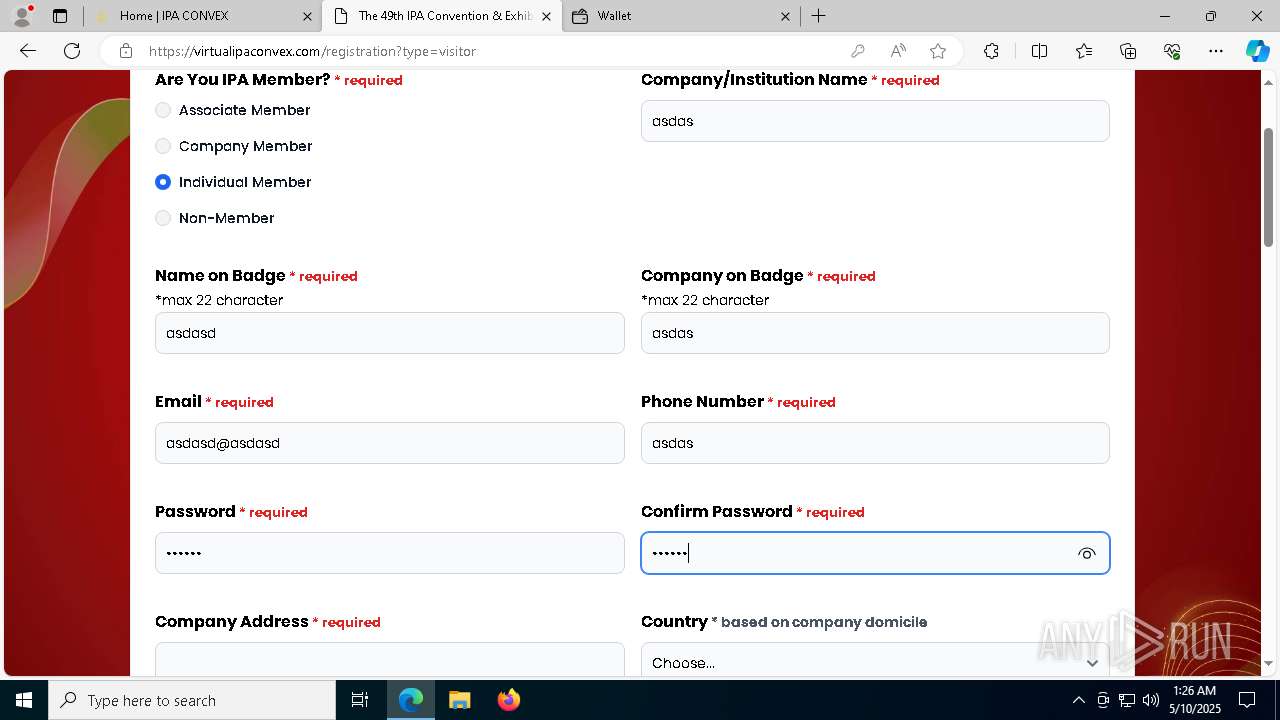Select Non-Member radio option
Viewport: 1280px width, 720px height.
163,218
